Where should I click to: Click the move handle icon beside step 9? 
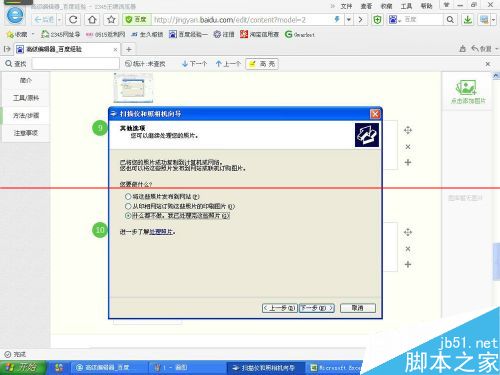[x=408, y=130]
